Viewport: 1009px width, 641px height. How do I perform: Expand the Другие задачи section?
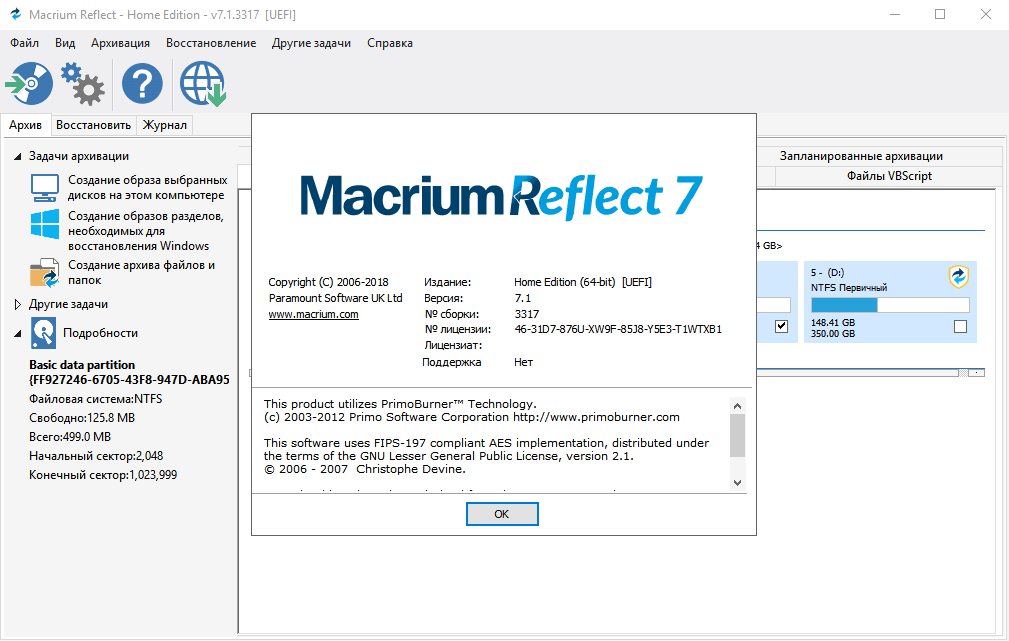[x=17, y=304]
